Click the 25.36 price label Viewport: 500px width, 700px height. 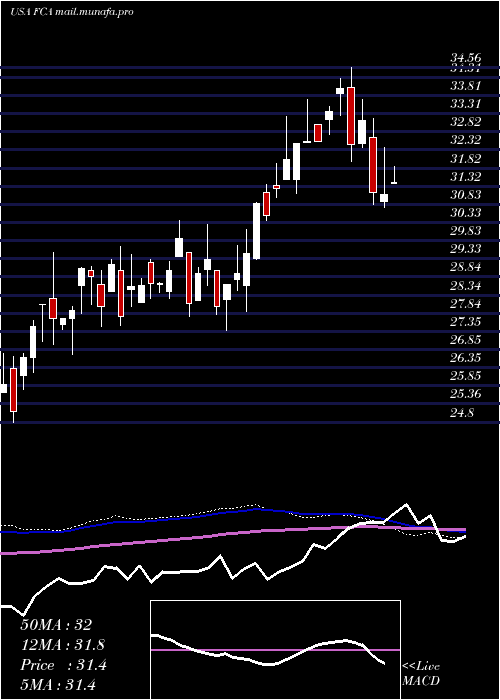pyautogui.click(x=466, y=394)
